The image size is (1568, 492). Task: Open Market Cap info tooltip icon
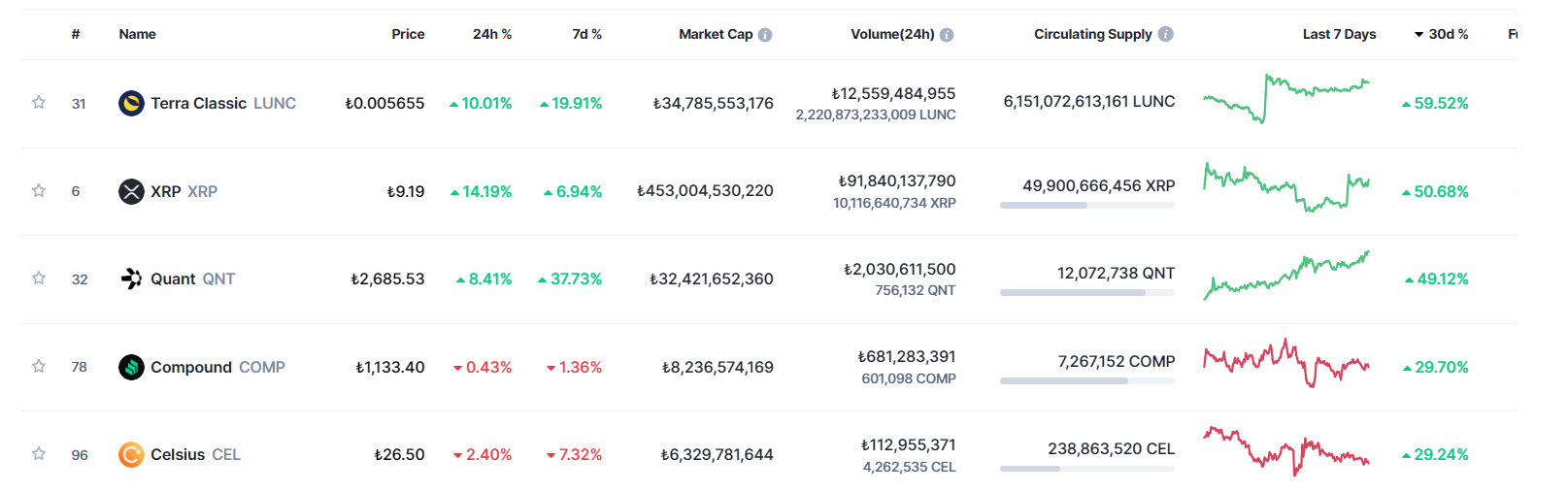pos(765,35)
